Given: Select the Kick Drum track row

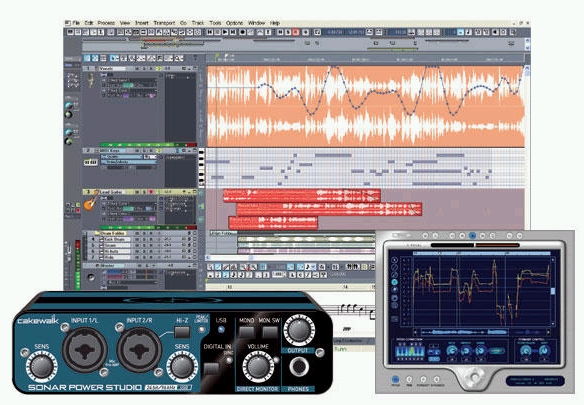Looking at the screenshot, I should (141, 239).
